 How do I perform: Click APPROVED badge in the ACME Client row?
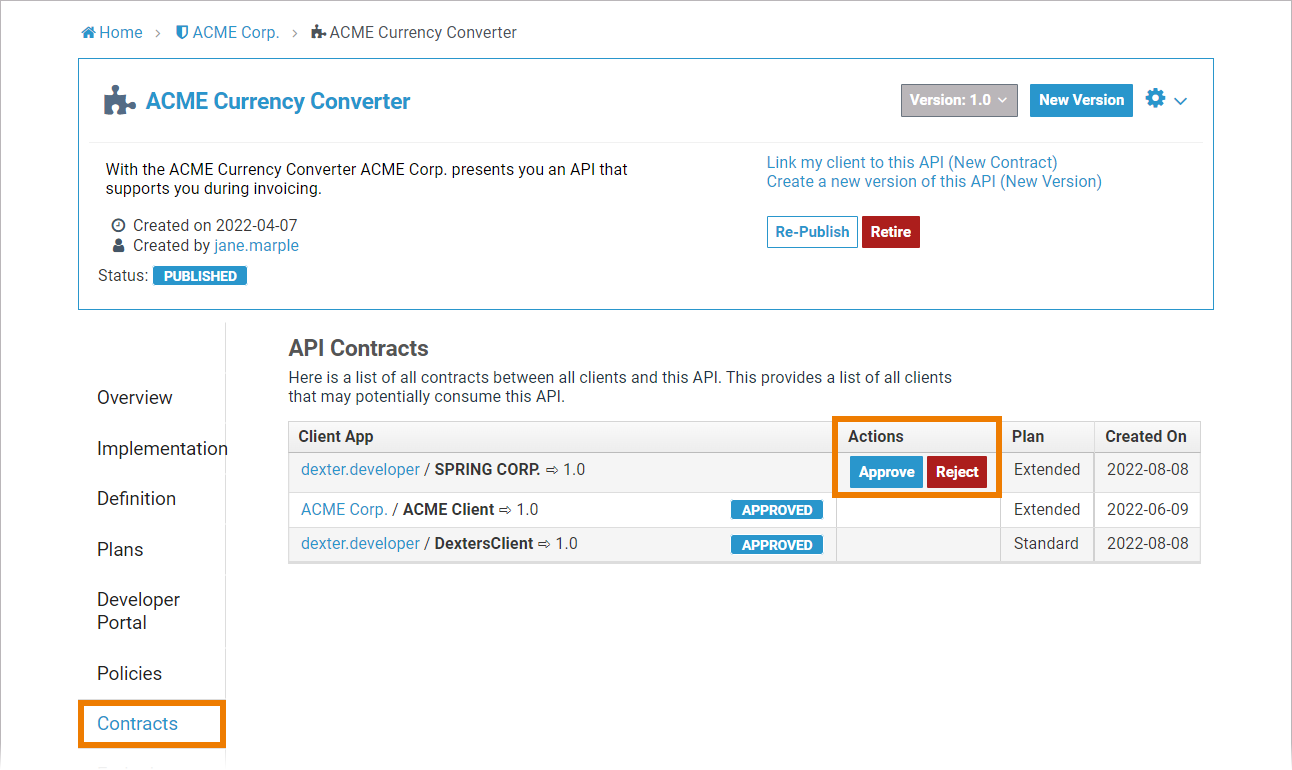[777, 510]
